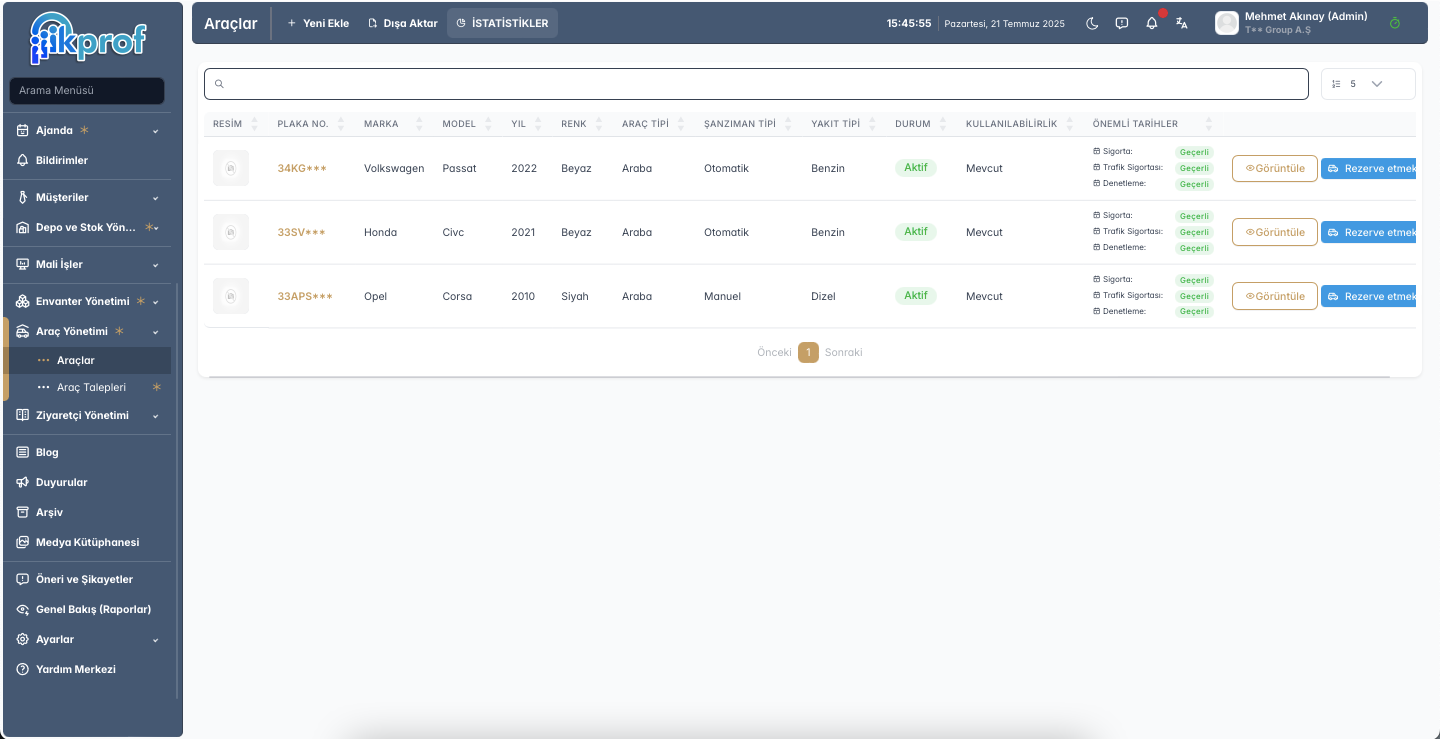Click Görüntüle for Opel Corsa
Viewport: 1440px width, 739px height.
click(x=1274, y=296)
